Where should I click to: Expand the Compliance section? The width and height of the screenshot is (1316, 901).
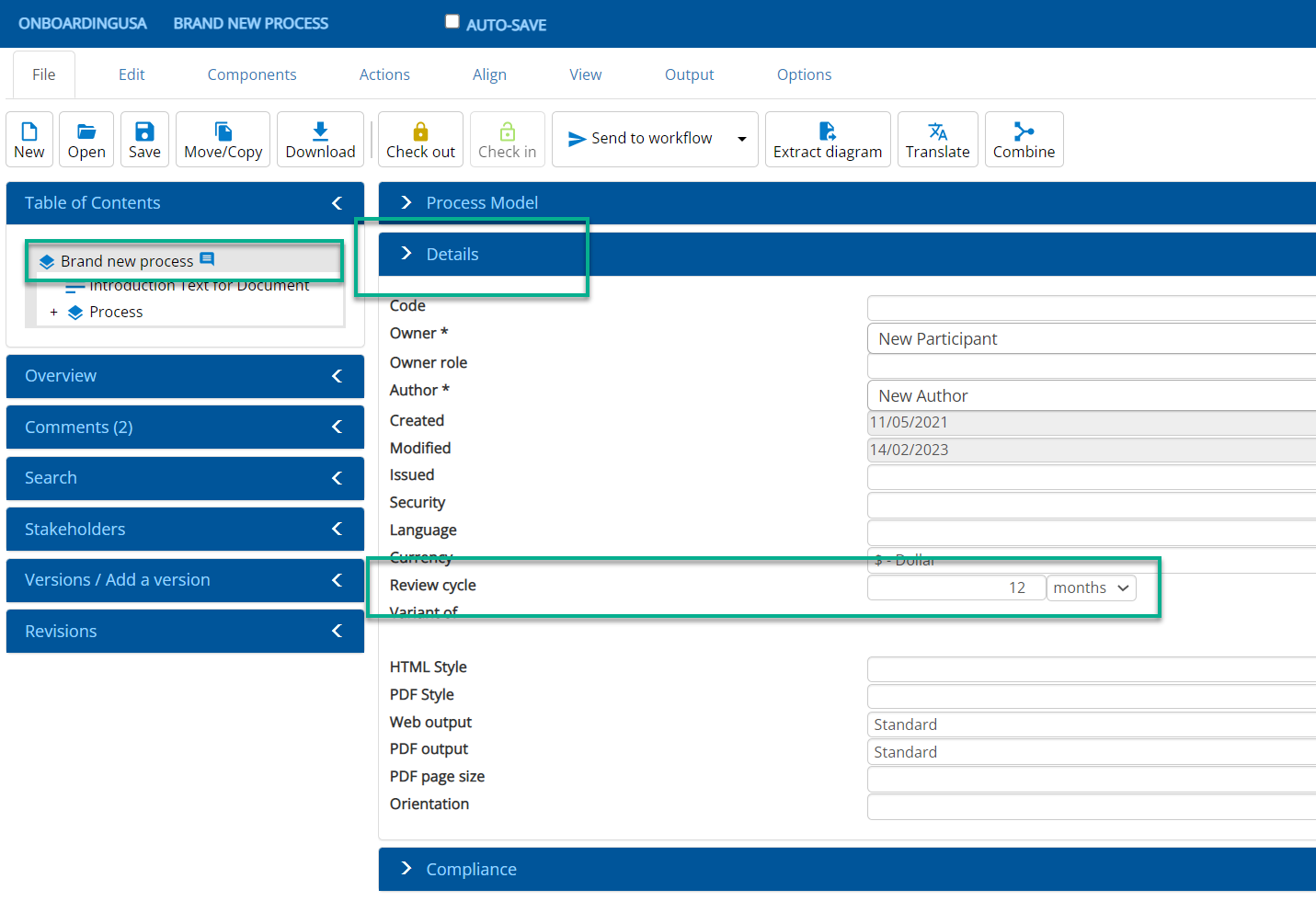click(x=471, y=869)
